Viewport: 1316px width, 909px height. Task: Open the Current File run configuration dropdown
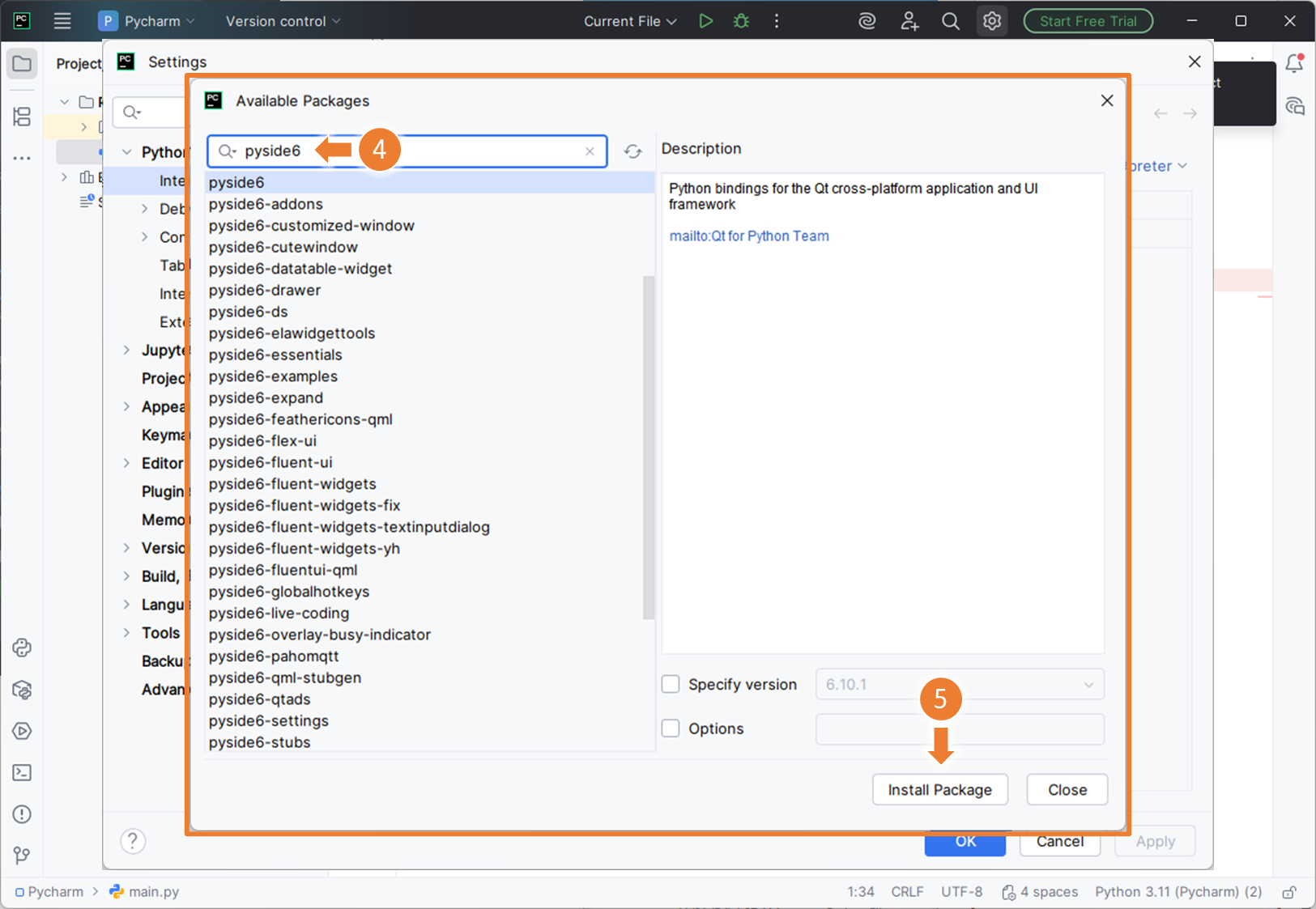coord(630,21)
